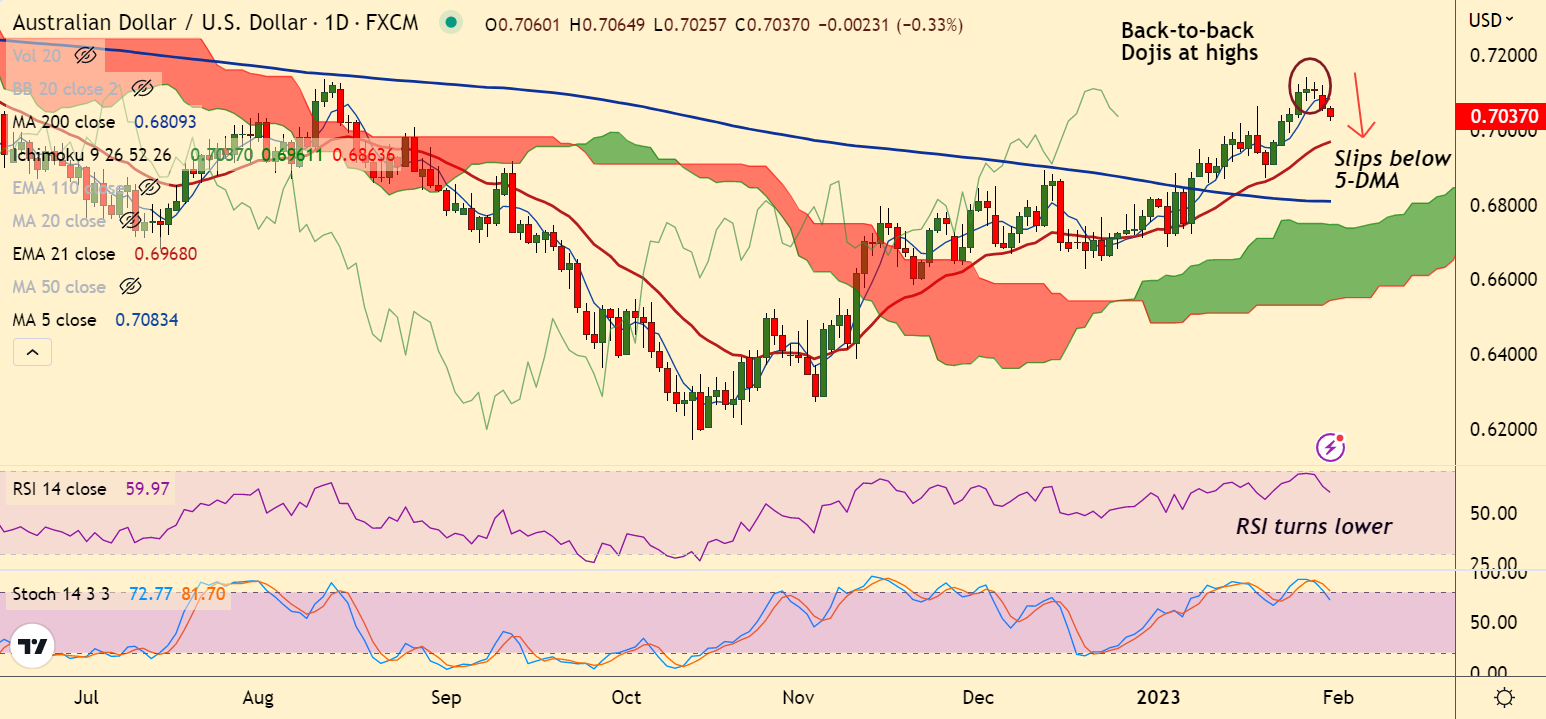This screenshot has height=719, width=1546.
Task: Unhide the BB 20 close 2 indicator
Action: pos(143,89)
